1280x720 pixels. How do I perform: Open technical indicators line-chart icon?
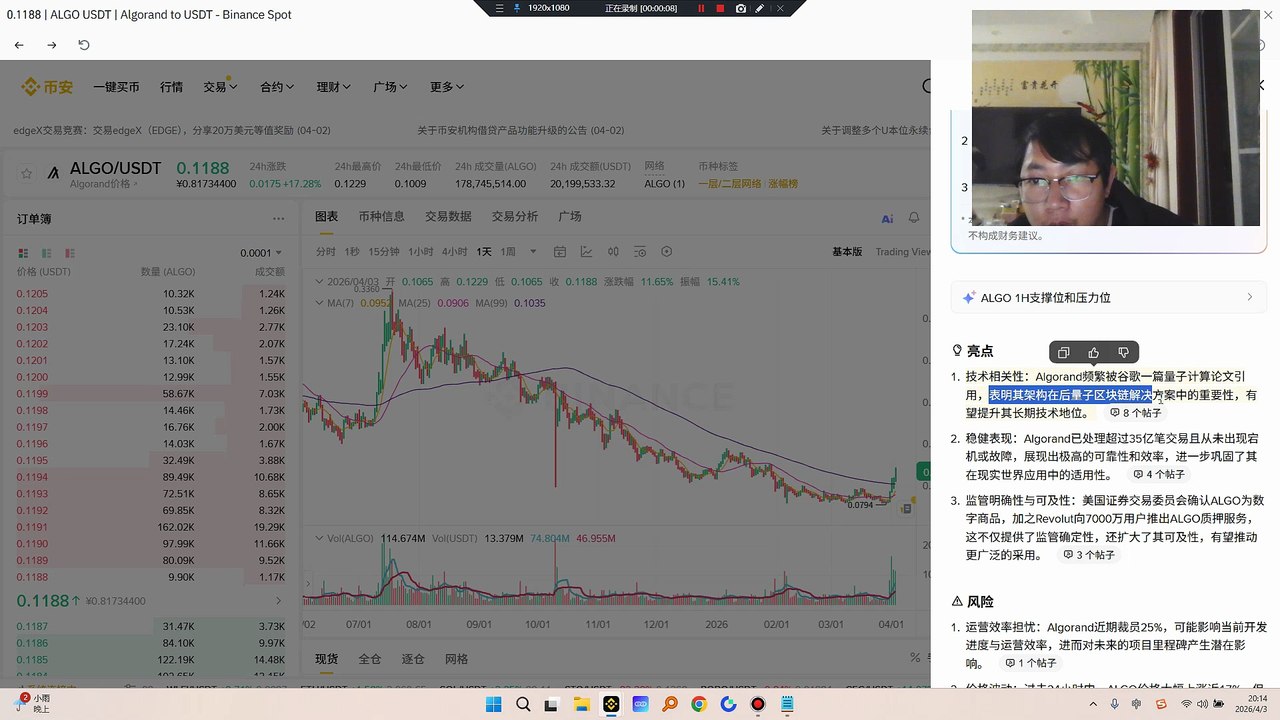tap(588, 251)
